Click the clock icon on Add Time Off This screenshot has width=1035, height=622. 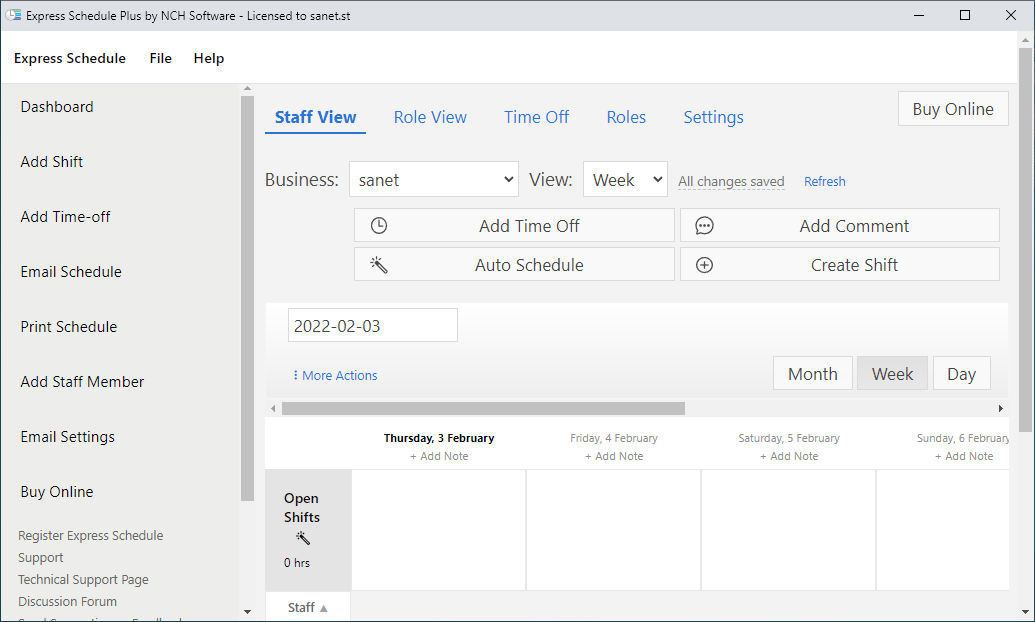tap(379, 226)
